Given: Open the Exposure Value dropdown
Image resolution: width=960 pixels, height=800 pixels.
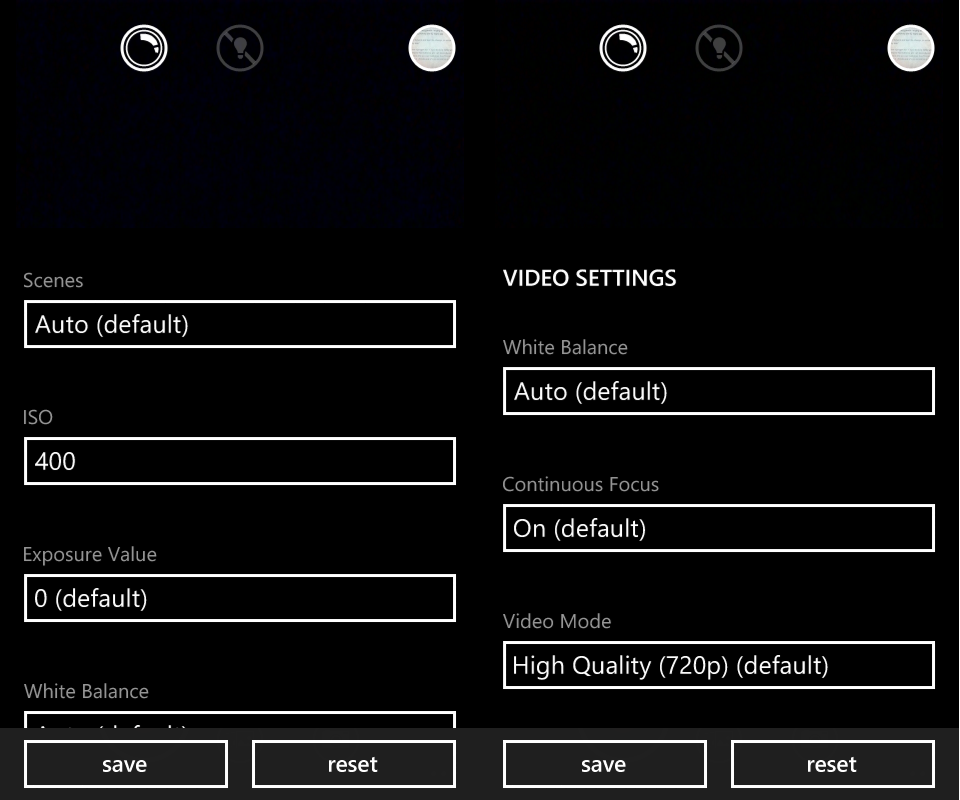Looking at the screenshot, I should click(239, 598).
